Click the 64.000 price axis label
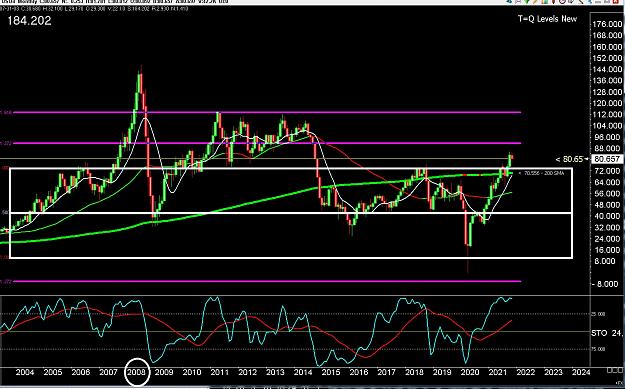Image resolution: width=625 pixels, height=389 pixels. pos(607,182)
